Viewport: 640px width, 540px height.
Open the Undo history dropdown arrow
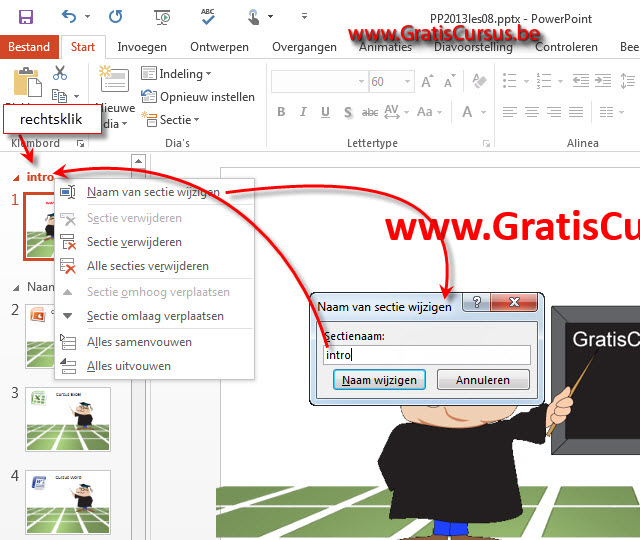point(87,17)
